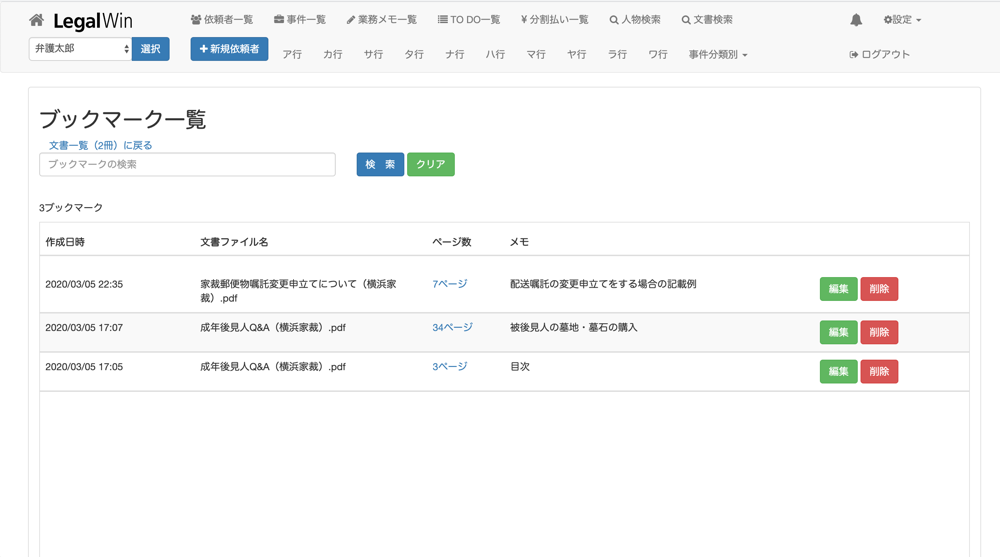Open 分割払い一覧 with the yen icon

pos(555,20)
